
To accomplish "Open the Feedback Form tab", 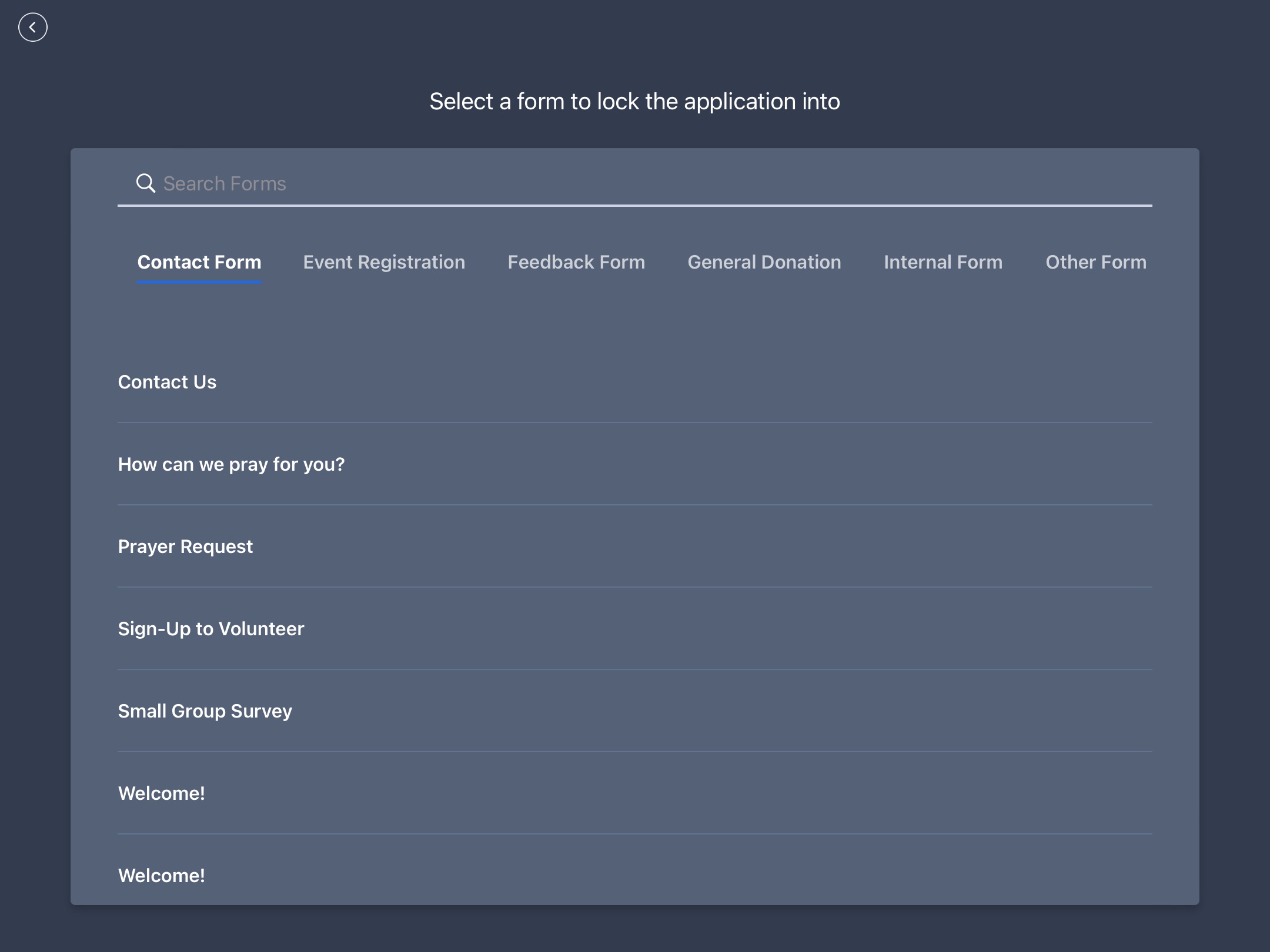I will (576, 262).
